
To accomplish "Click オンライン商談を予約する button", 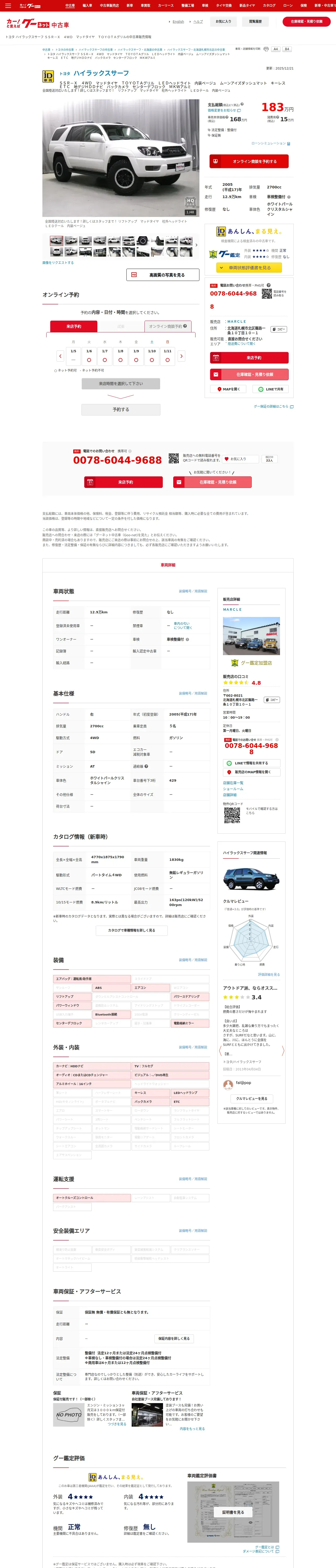I will [x=249, y=161].
